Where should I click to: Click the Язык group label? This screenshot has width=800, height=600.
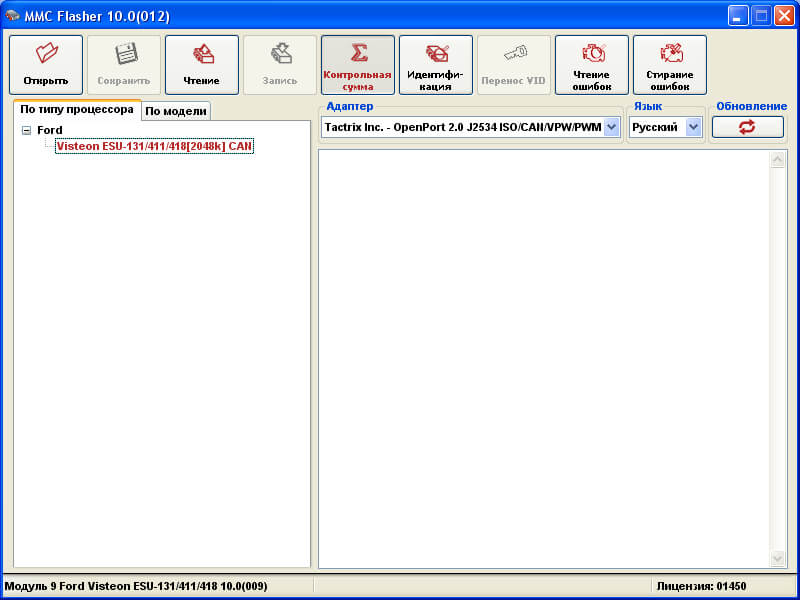click(648, 106)
